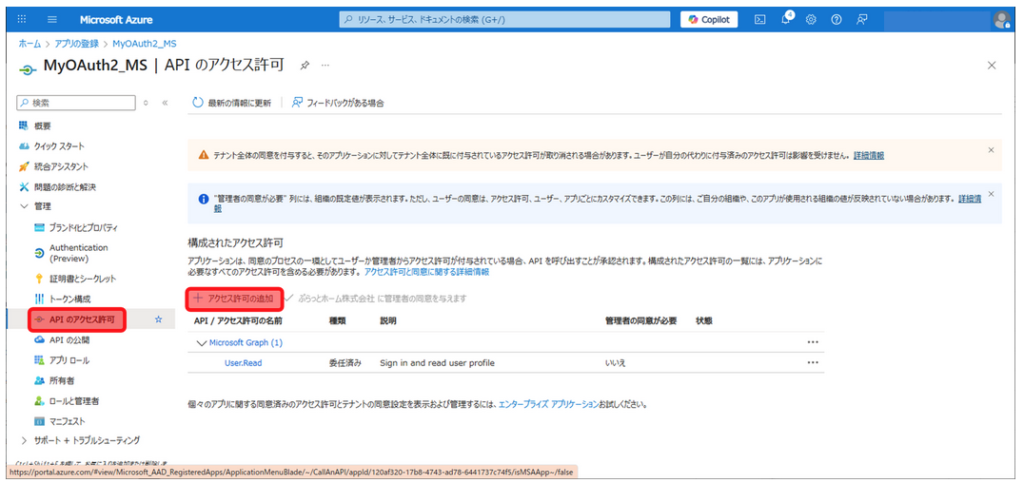Open portal settings gear icon
The image size is (1024, 483).
811,20
